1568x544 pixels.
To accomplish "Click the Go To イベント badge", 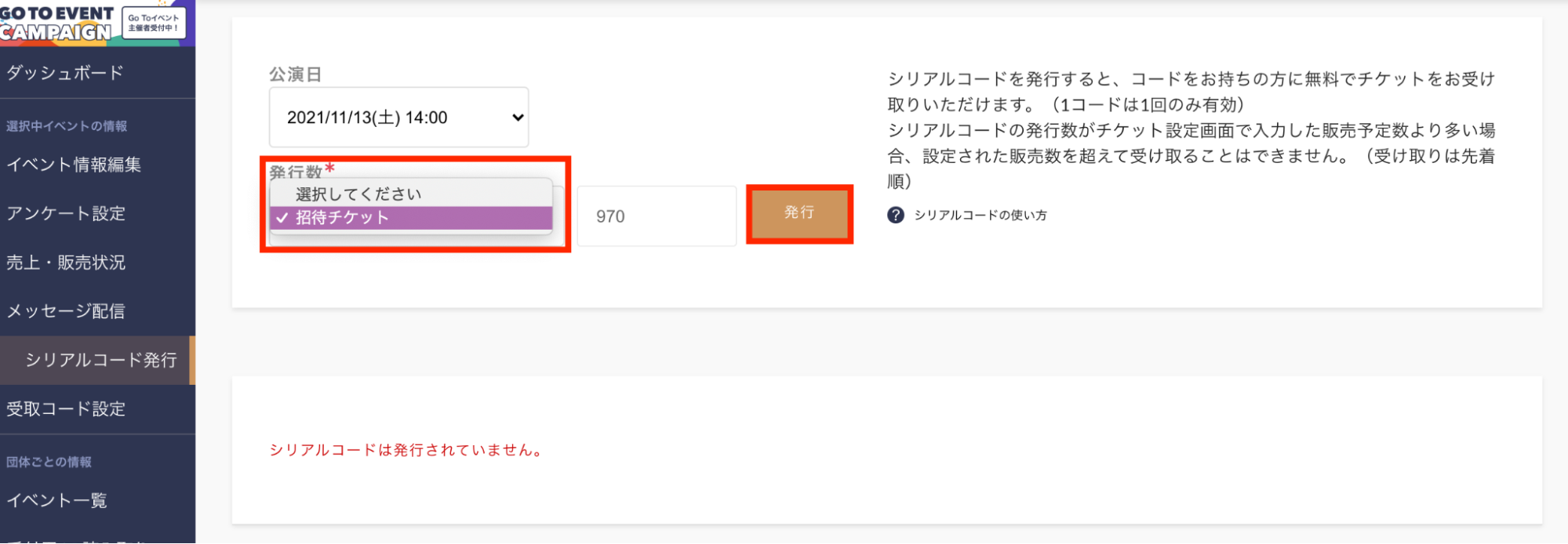I will point(154,23).
